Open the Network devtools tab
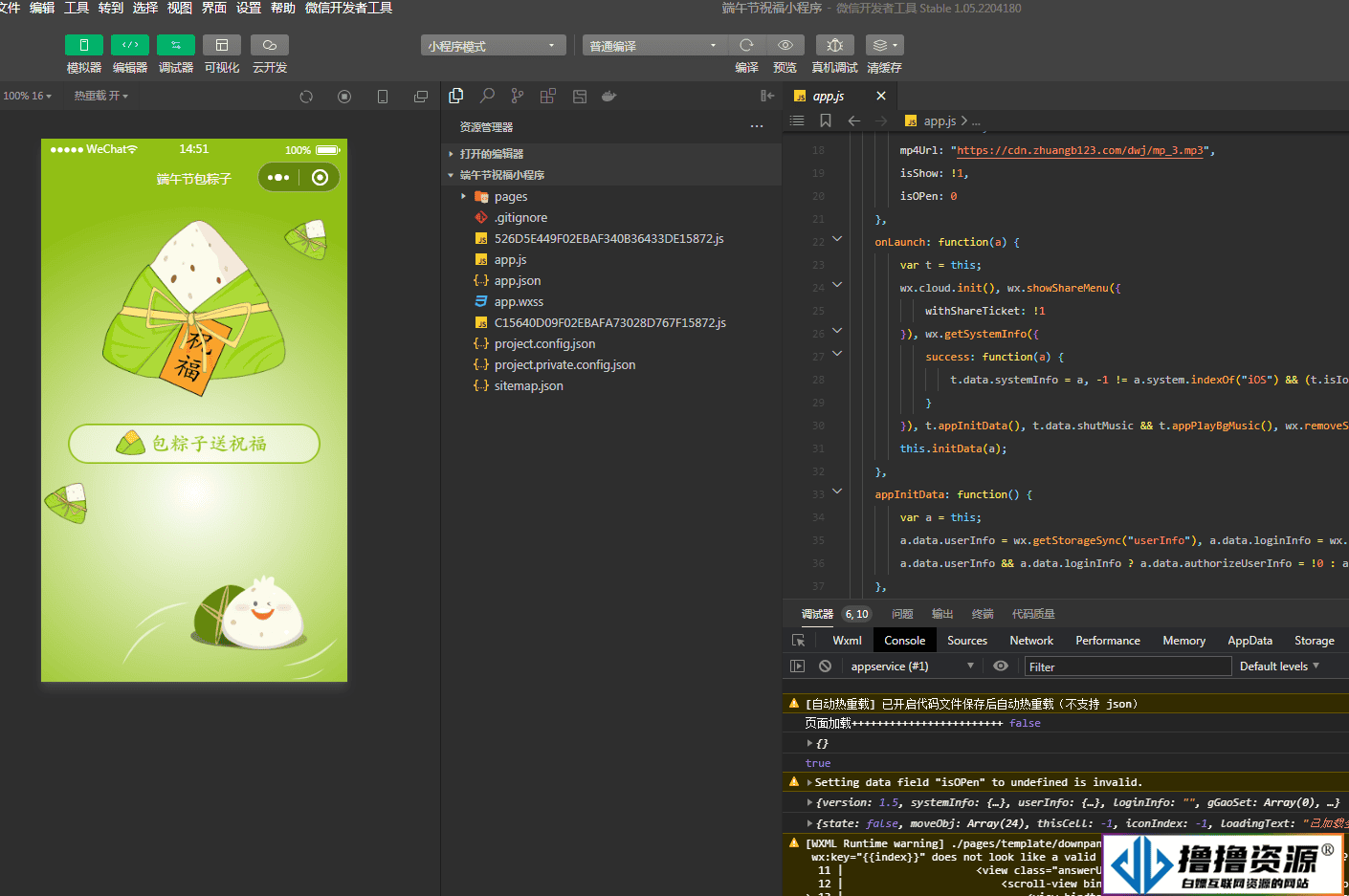The image size is (1349, 896). [1031, 641]
